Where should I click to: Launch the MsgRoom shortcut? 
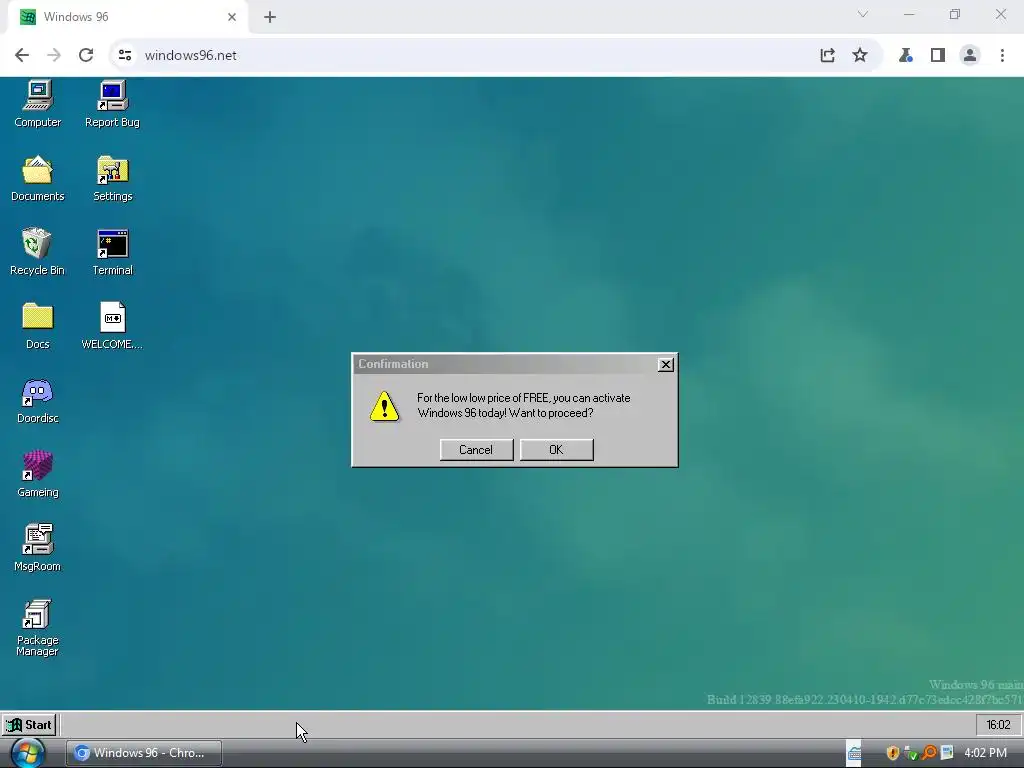(37, 548)
